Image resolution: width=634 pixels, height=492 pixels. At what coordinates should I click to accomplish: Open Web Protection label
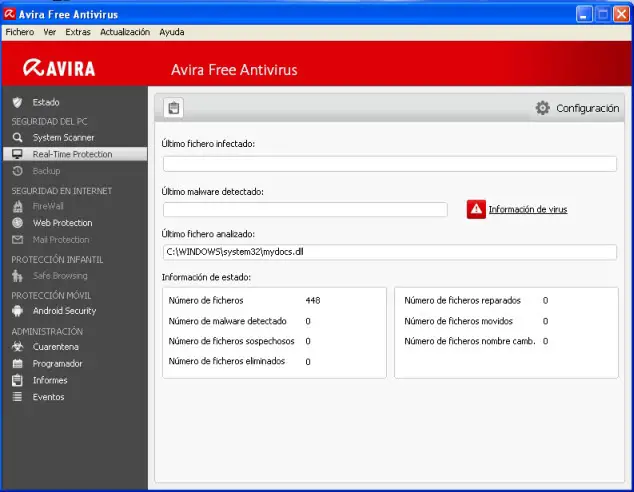pyautogui.click(x=63, y=223)
